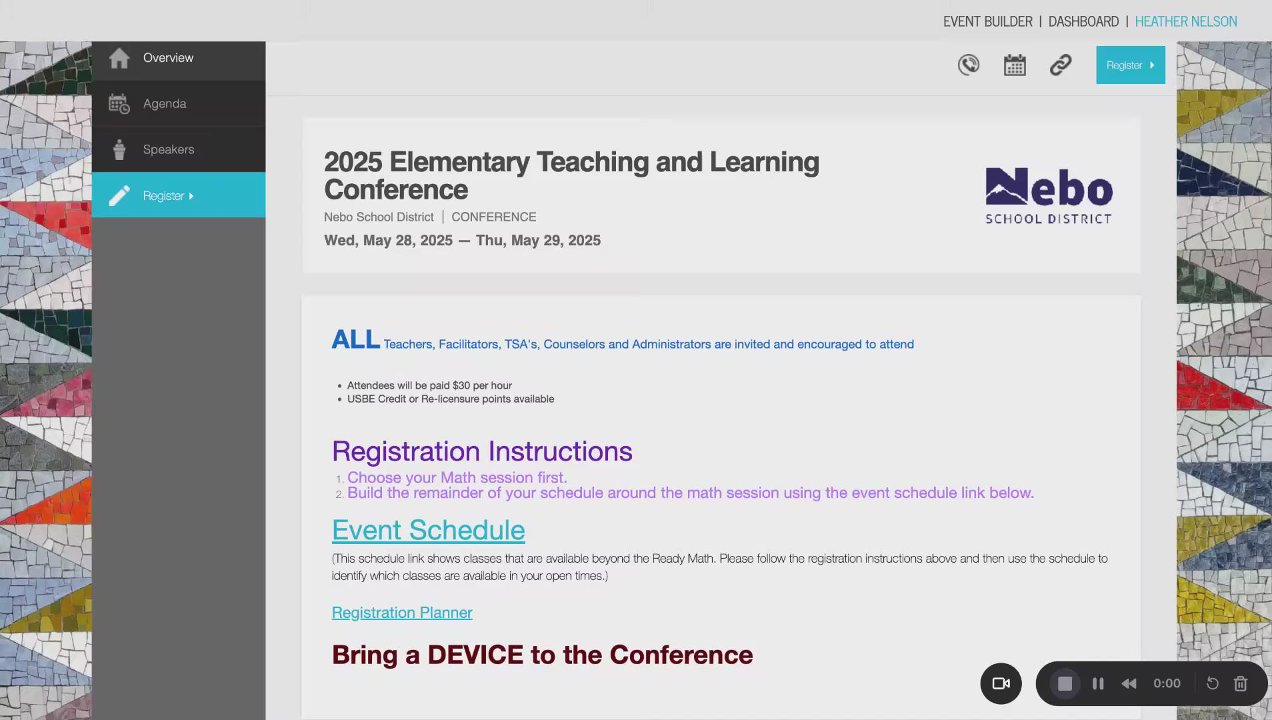This screenshot has width=1272, height=720.
Task: Click 'Bring a DEVICE to the Conference' heading
Action: (542, 655)
